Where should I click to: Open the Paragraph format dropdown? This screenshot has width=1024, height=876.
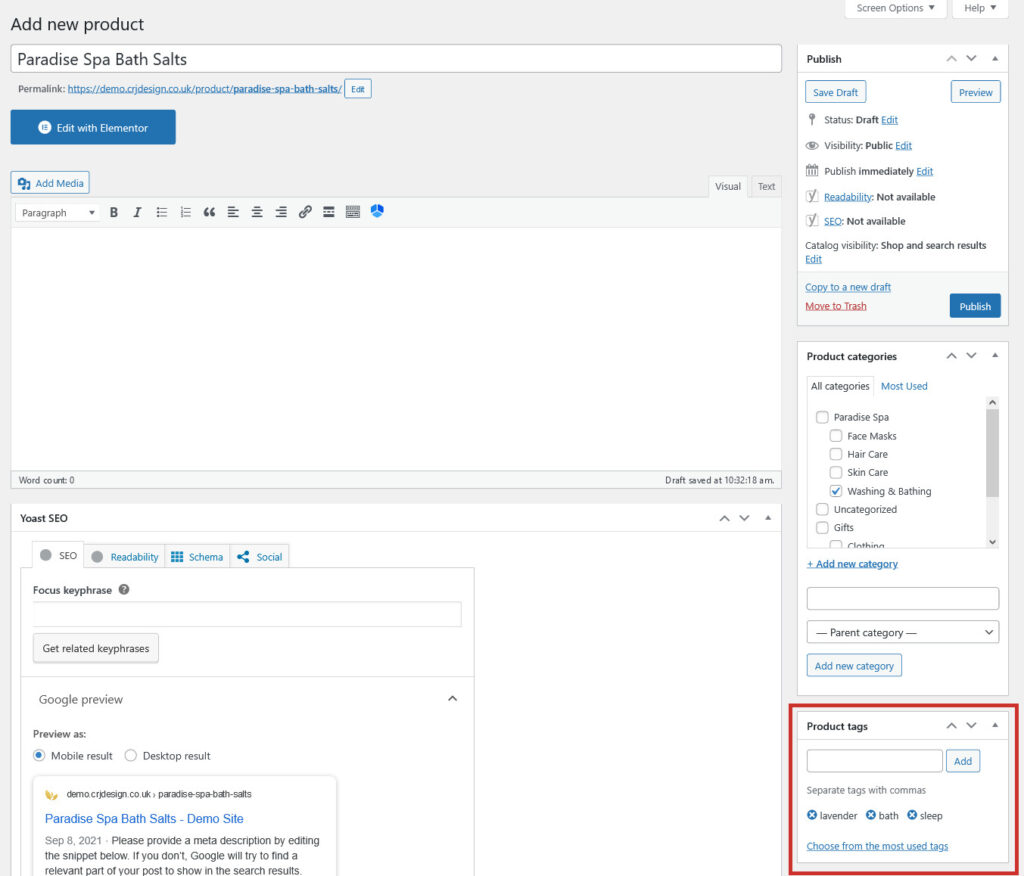point(57,212)
